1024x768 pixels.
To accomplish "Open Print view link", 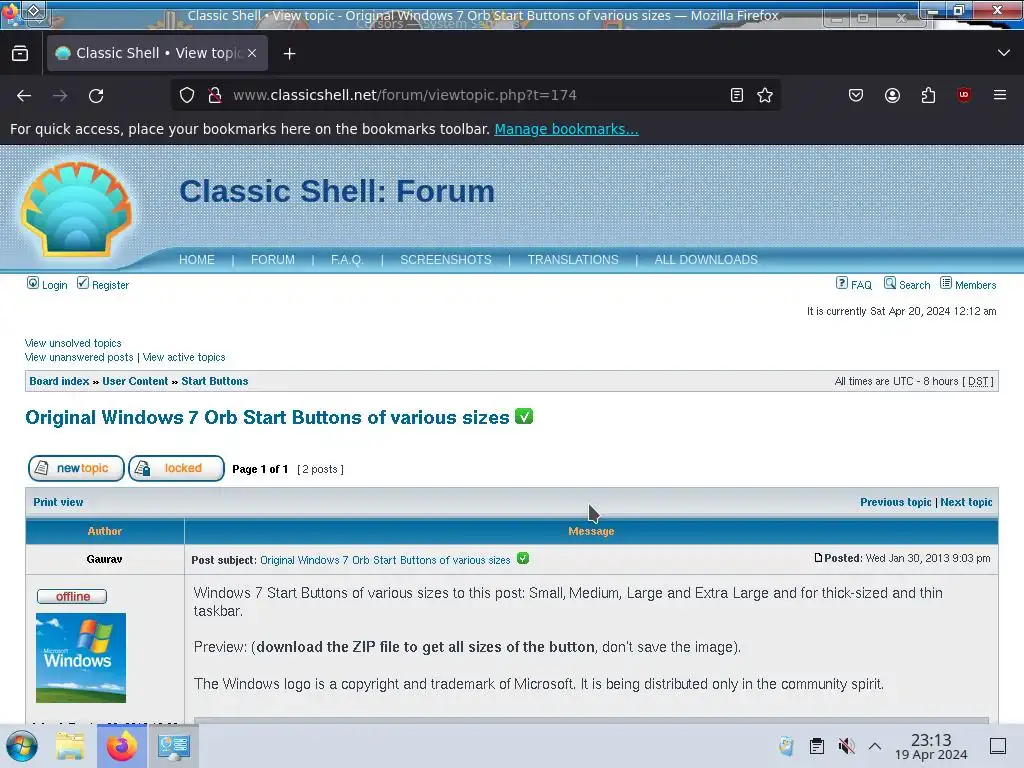I will [x=58, y=502].
